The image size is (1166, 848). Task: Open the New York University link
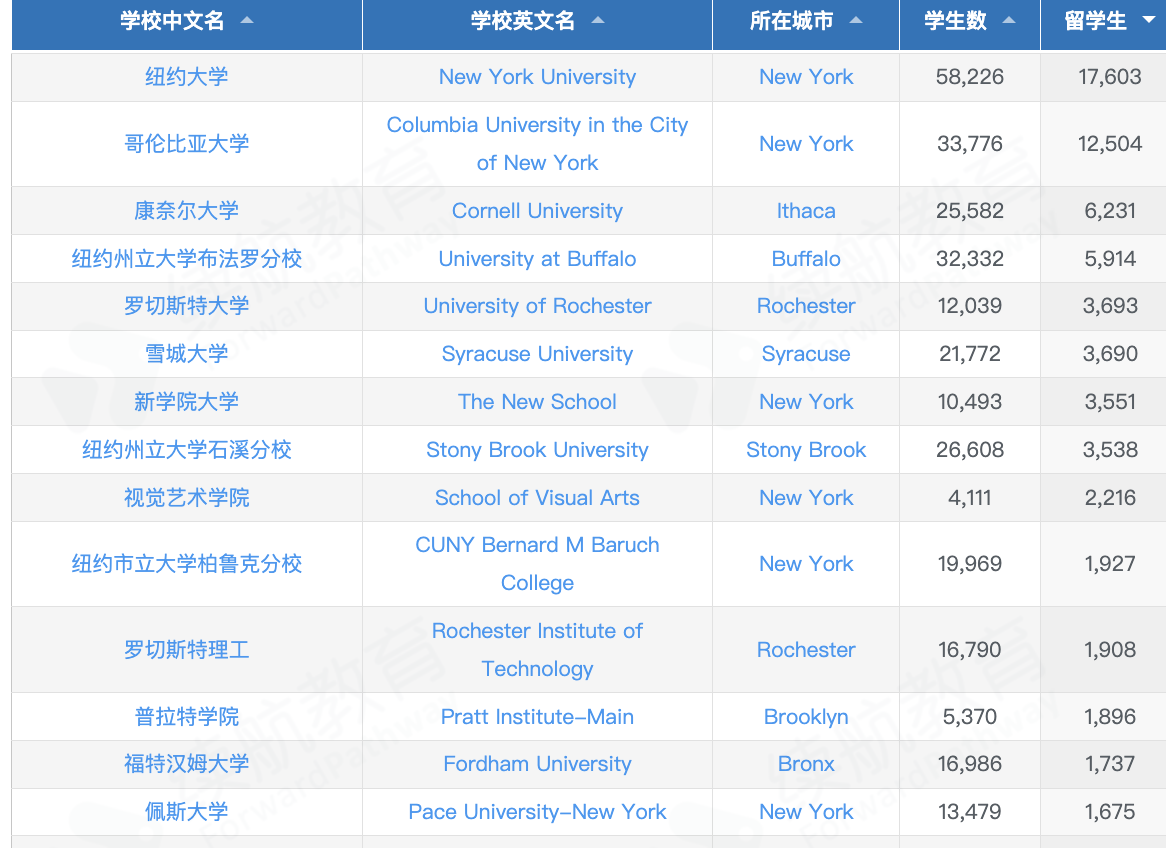[x=537, y=77]
